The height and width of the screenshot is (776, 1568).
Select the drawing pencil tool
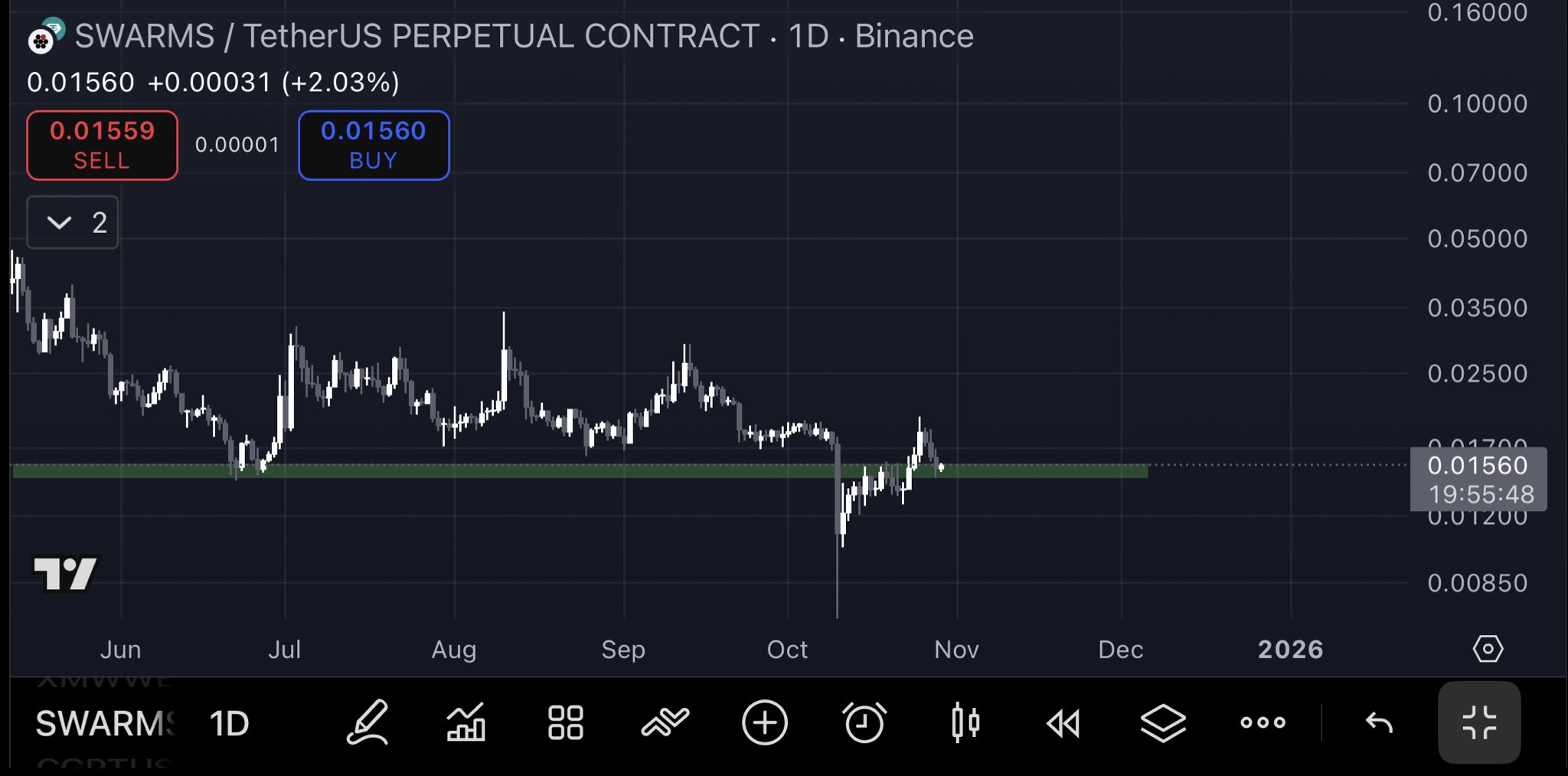[367, 722]
